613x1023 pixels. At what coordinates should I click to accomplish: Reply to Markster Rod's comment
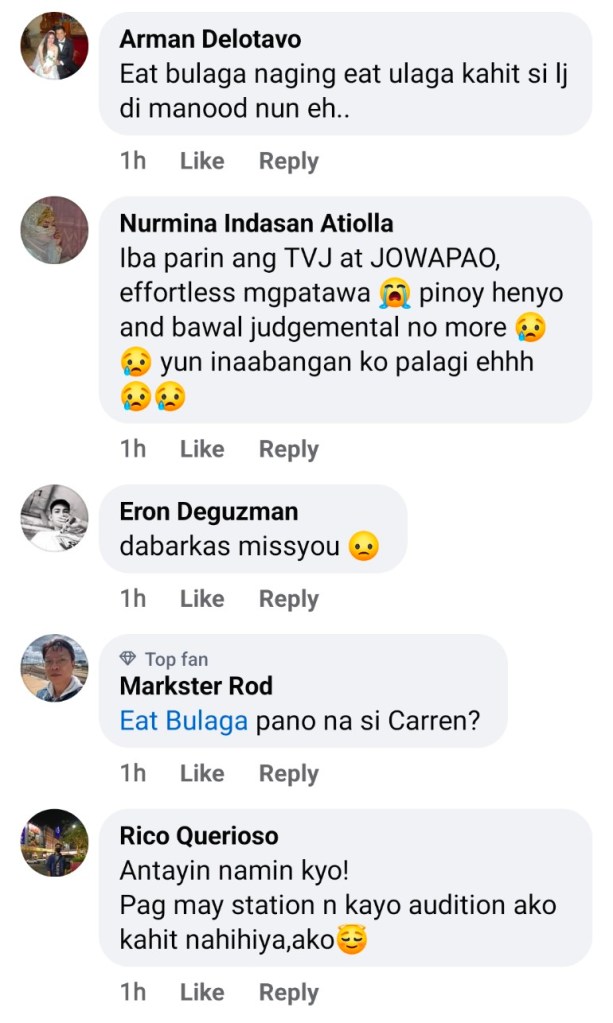tap(288, 773)
